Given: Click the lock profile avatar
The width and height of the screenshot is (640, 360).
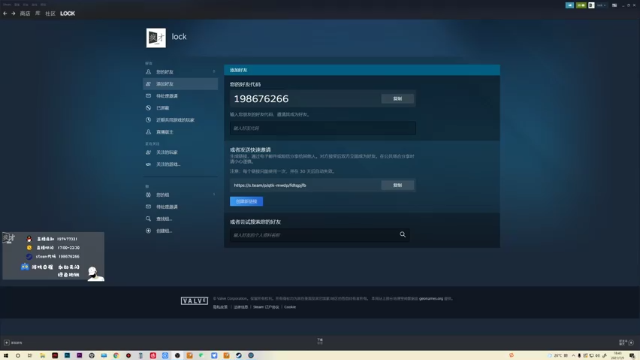Looking at the screenshot, I should click(x=156, y=38).
